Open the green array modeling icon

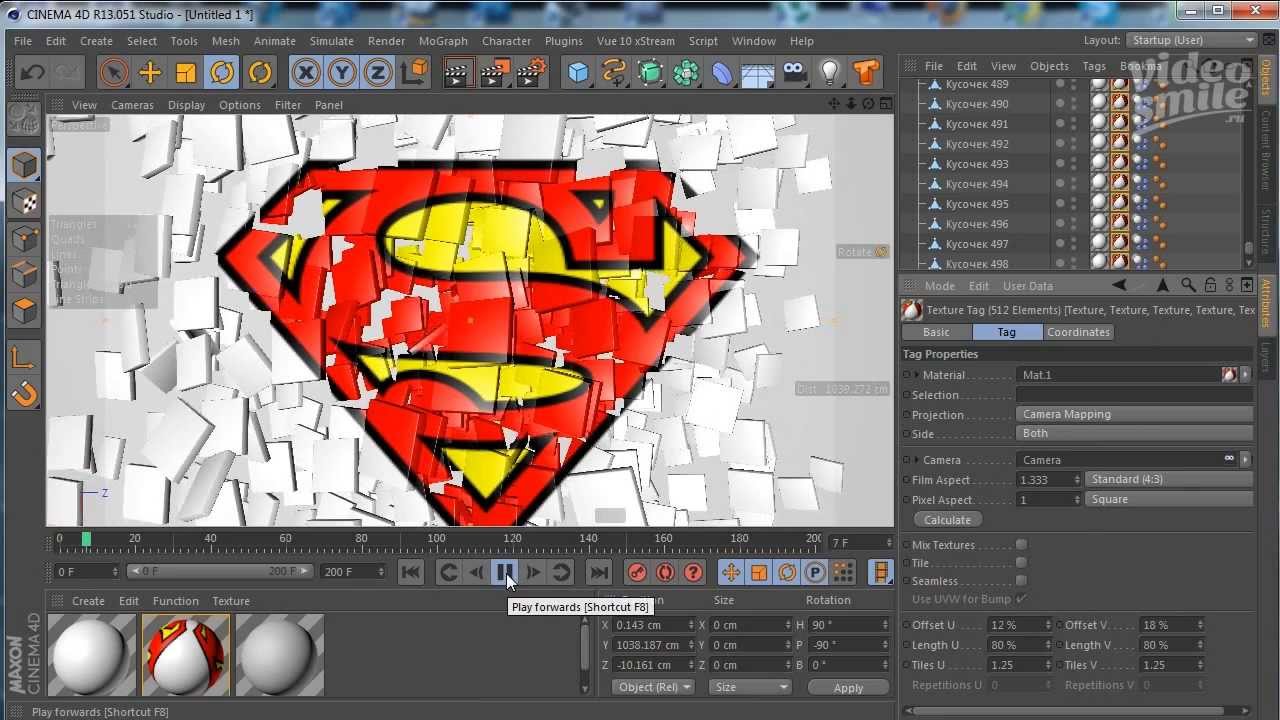686,72
